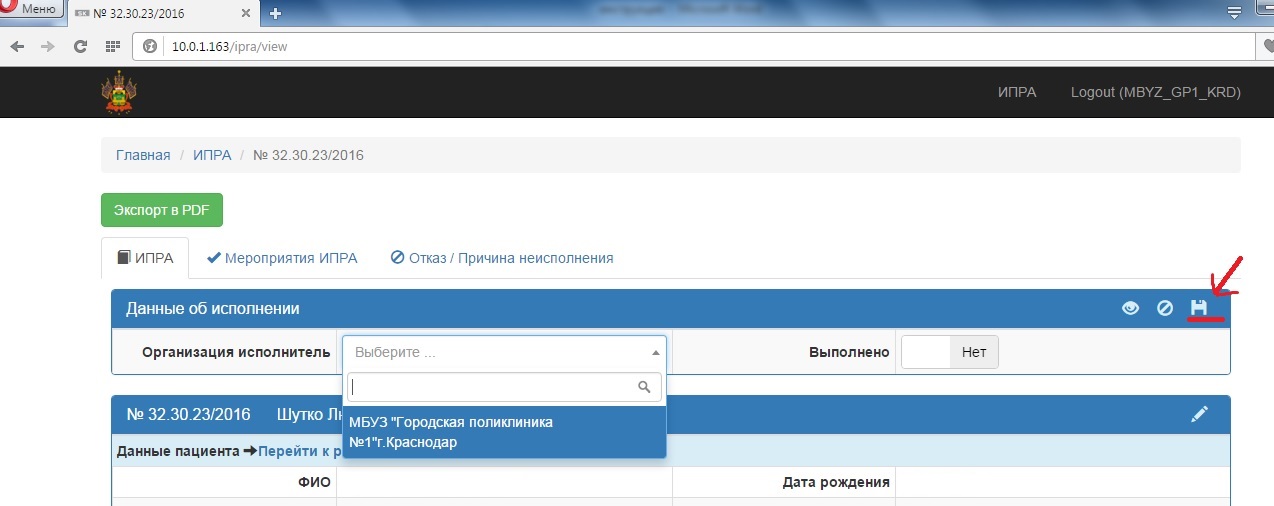
Task: Click the Krasnodar coat of arms logo
Action: click(x=119, y=92)
